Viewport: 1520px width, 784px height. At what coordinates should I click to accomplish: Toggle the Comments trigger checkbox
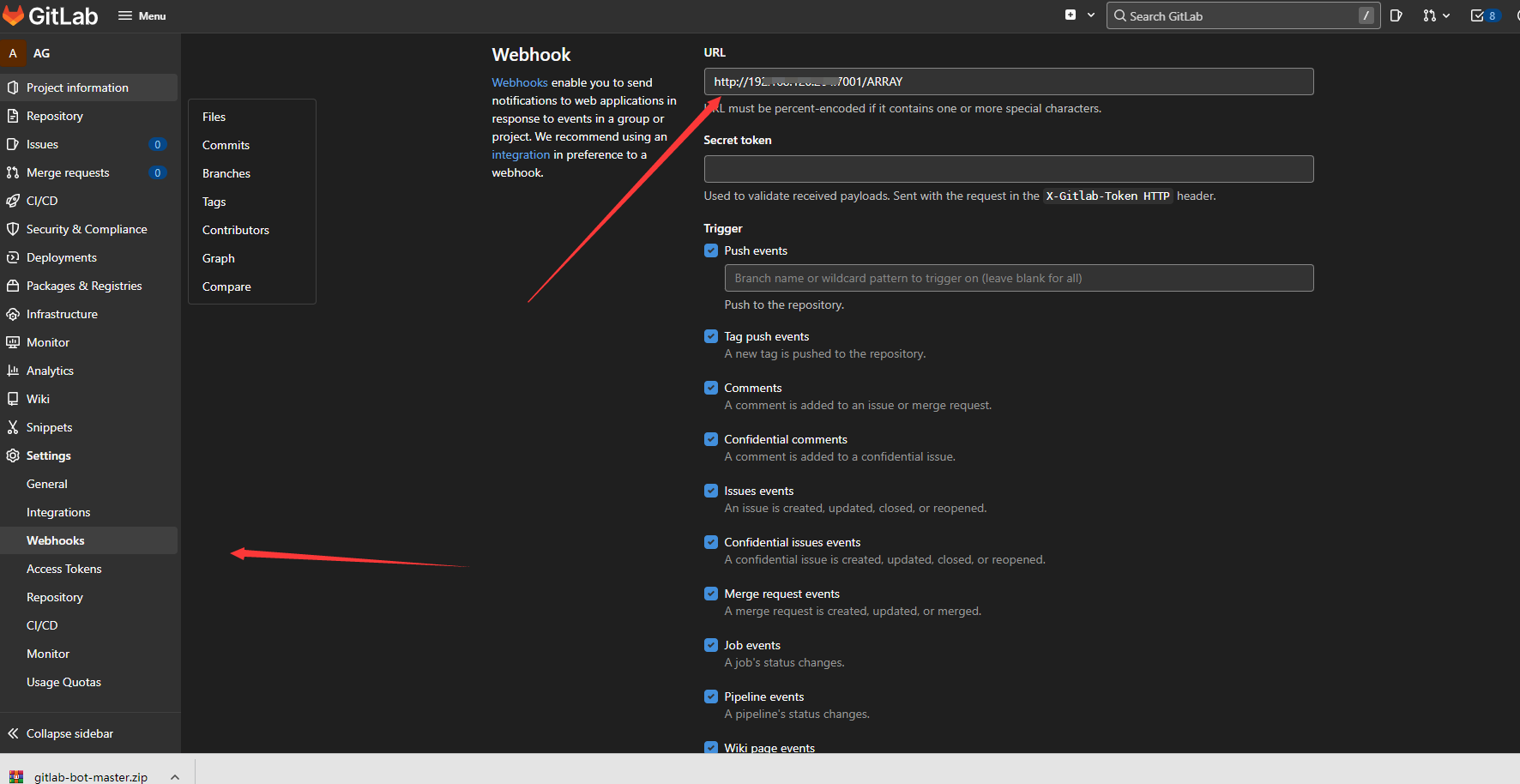pyautogui.click(x=711, y=388)
